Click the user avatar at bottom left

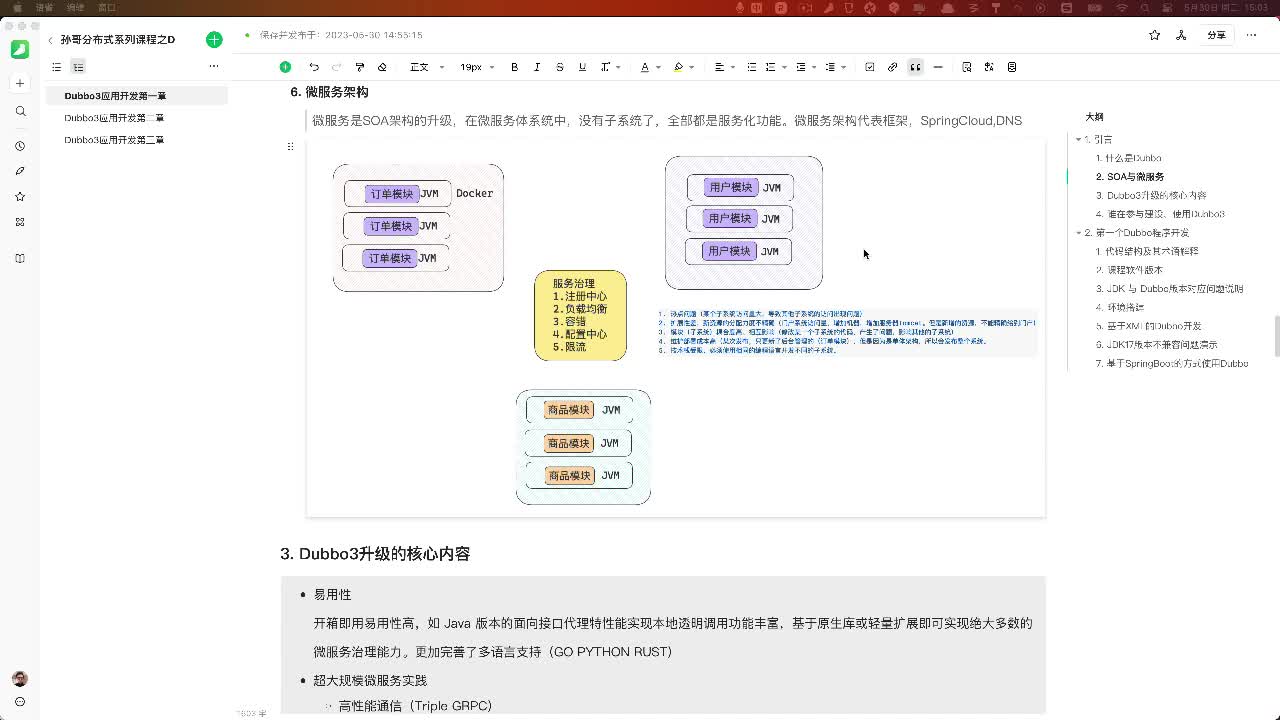(20, 679)
